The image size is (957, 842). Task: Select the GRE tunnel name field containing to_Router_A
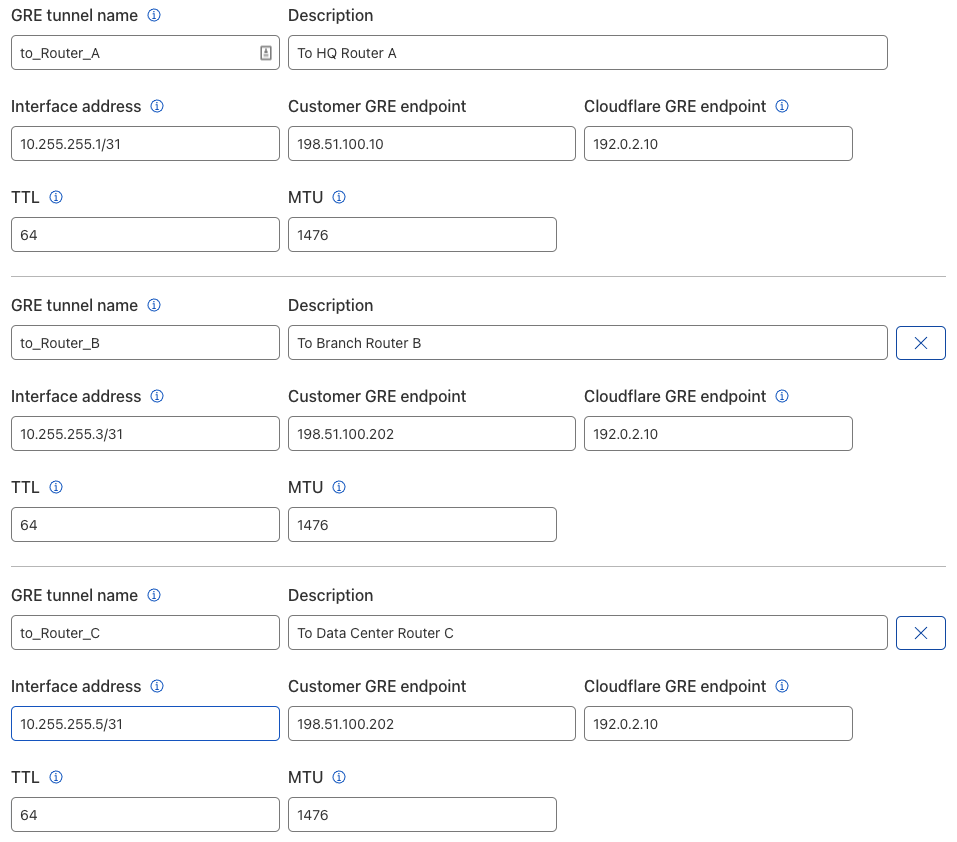(145, 52)
